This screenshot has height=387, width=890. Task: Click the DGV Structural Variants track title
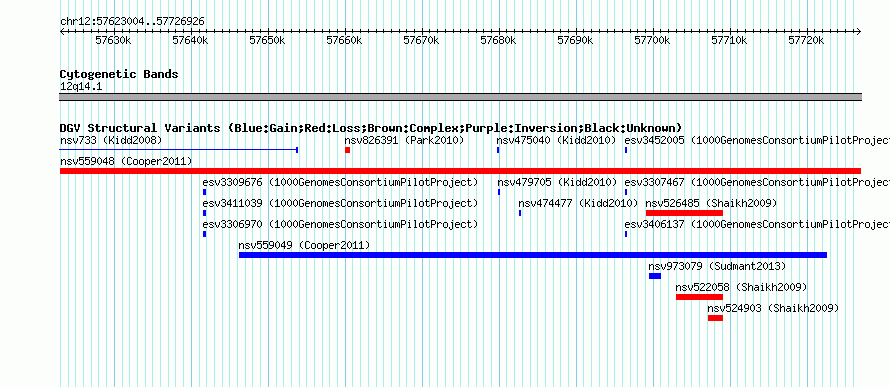tap(371, 128)
